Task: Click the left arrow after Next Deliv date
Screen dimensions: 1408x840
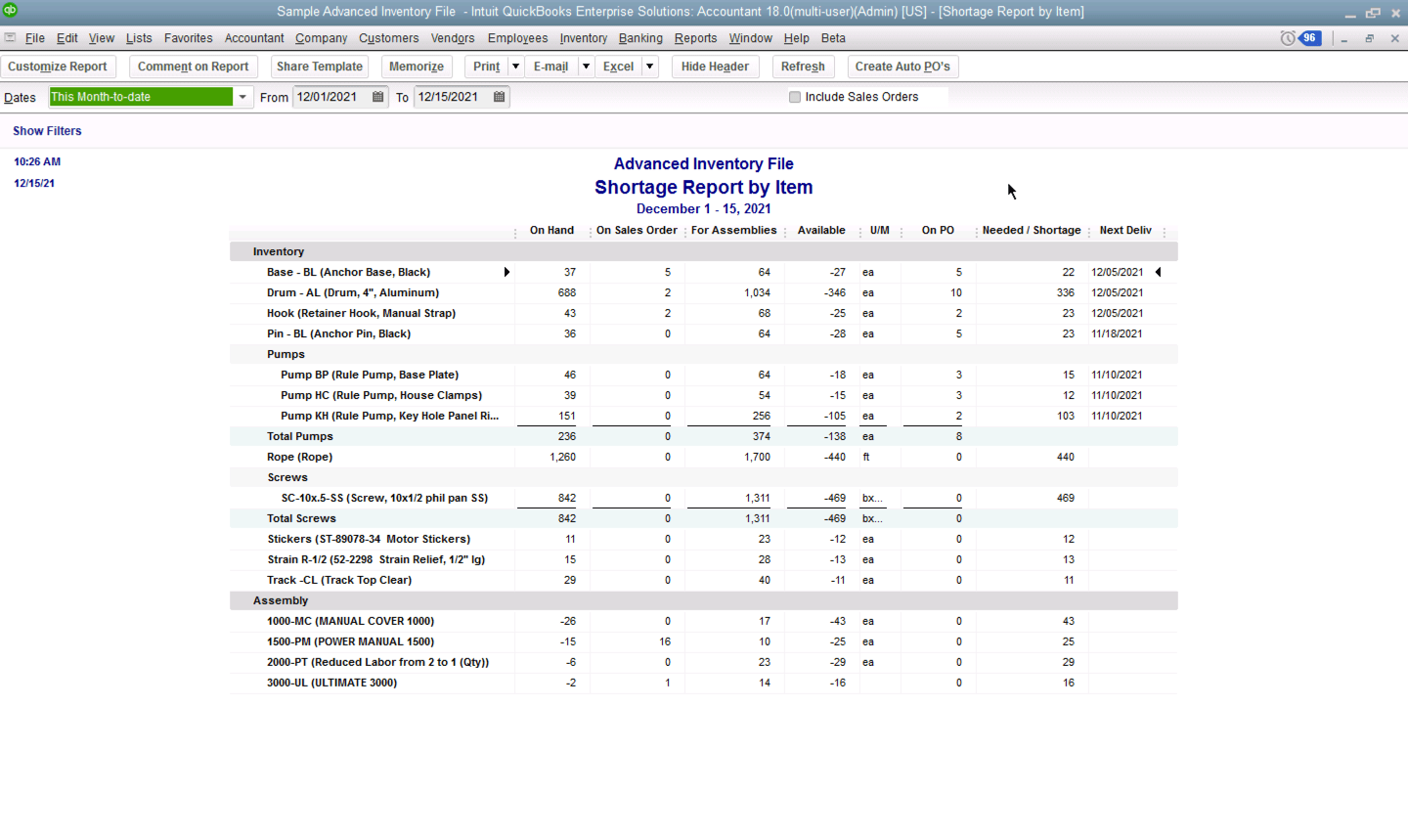Action: point(1159,272)
